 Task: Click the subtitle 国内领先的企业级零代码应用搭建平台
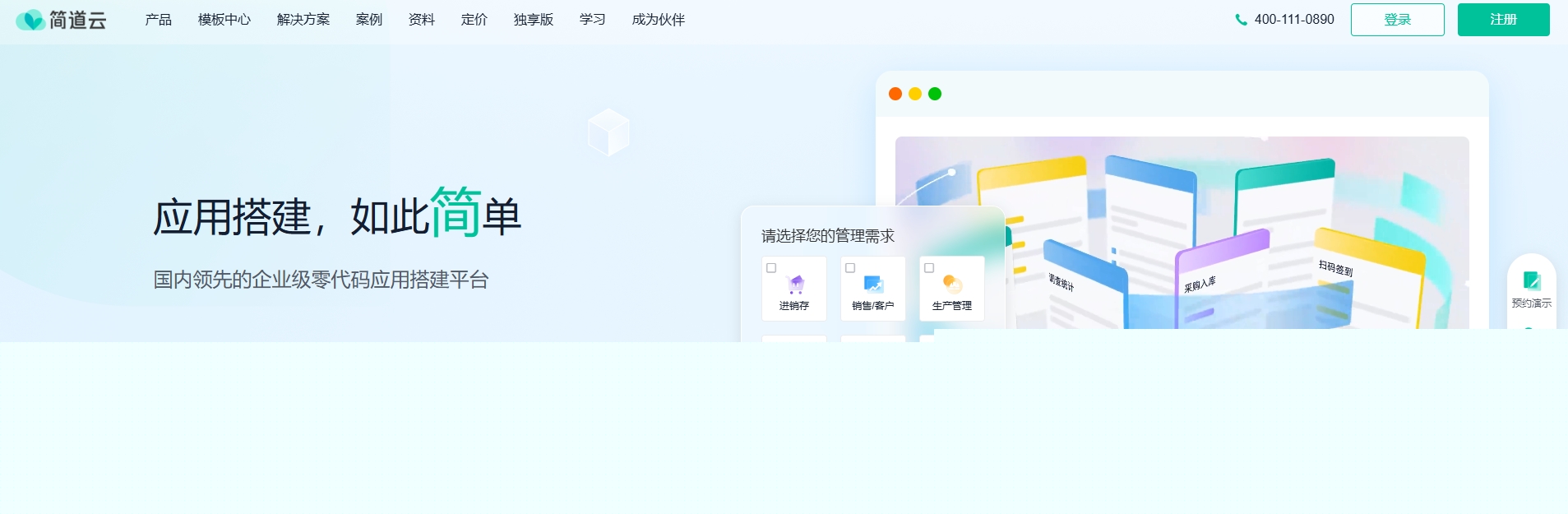(321, 280)
